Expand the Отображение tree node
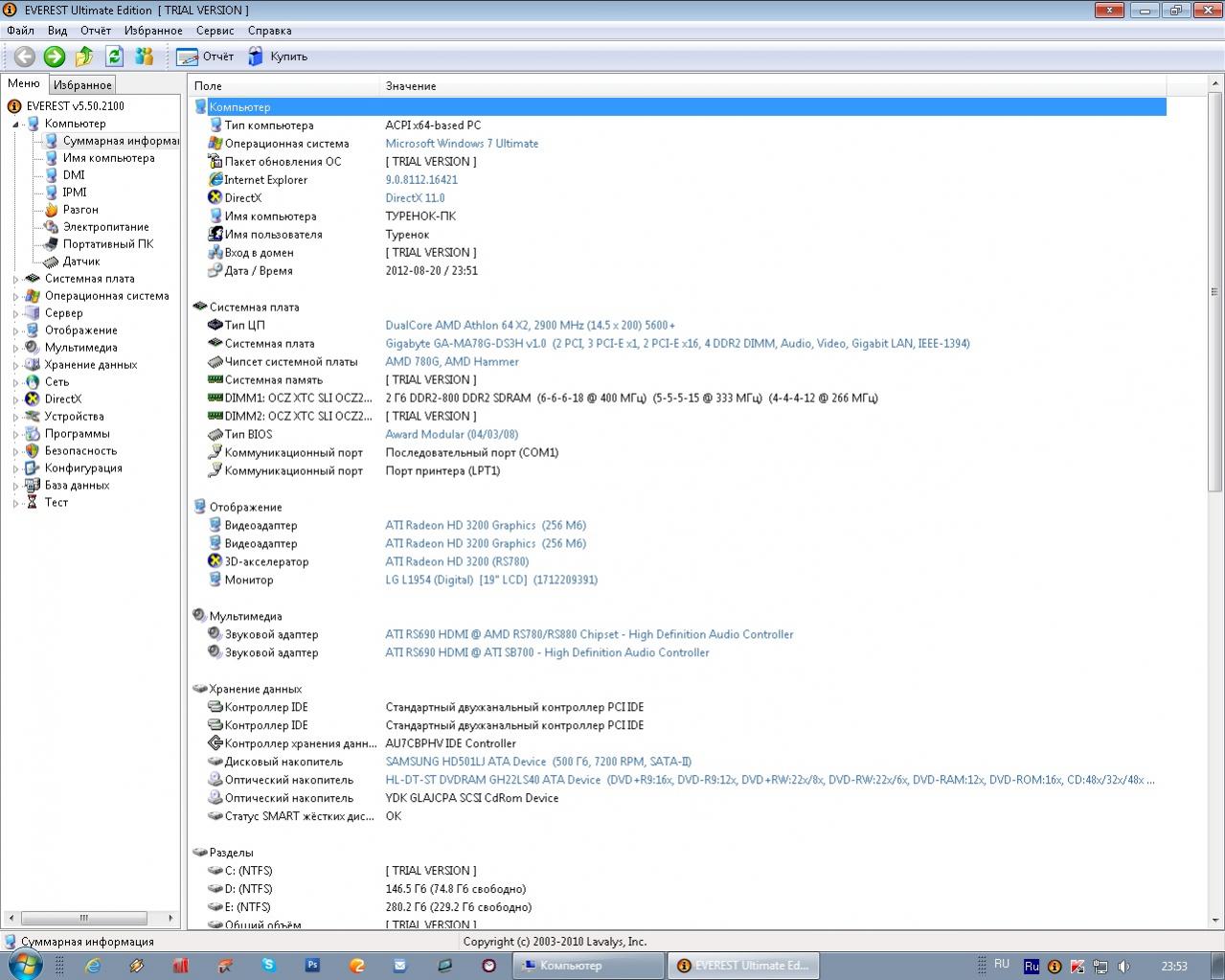1225x980 pixels. 16,330
